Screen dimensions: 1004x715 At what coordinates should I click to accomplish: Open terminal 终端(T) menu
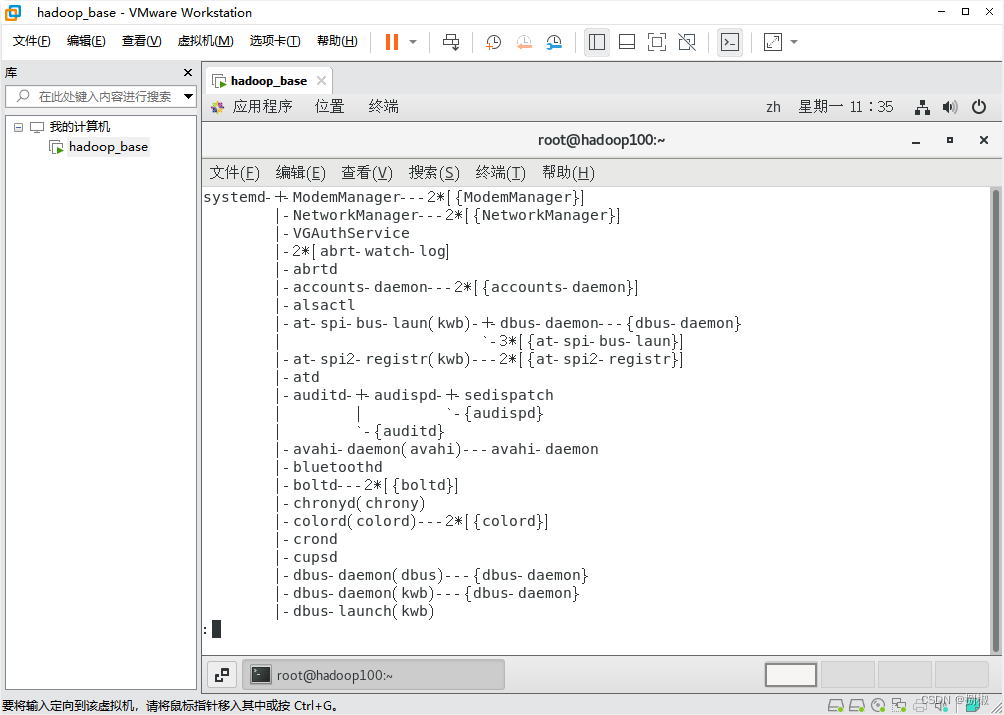tap(501, 172)
